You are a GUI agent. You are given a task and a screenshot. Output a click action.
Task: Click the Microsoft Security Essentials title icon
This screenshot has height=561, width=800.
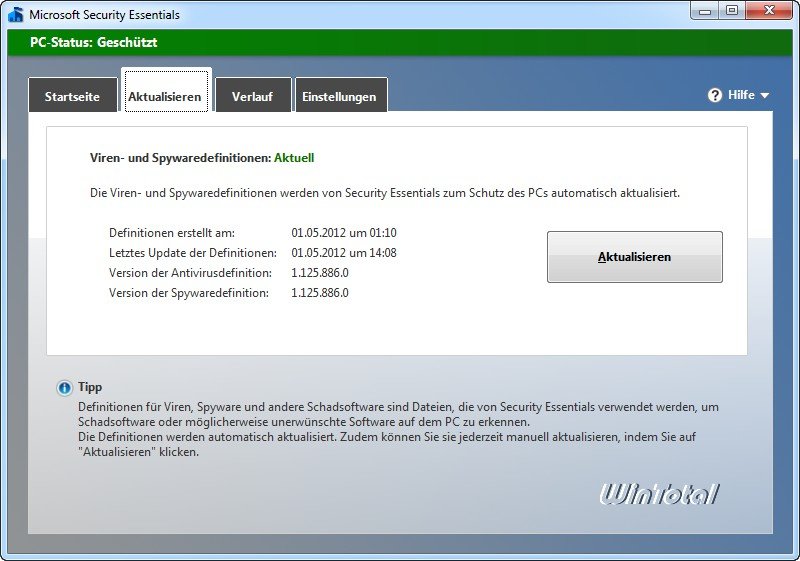tap(16, 14)
